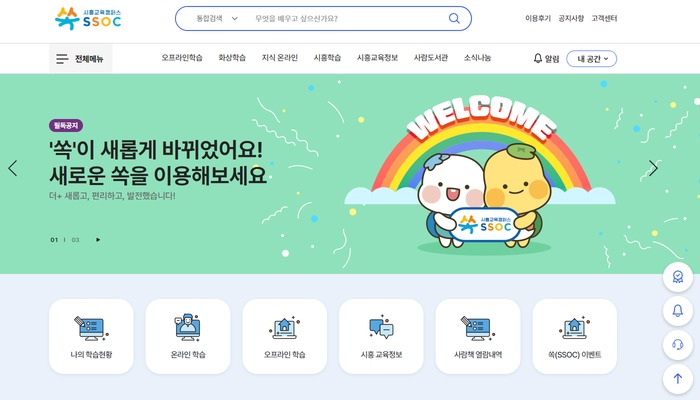Open the 전체메뉴 hamburger menu
The height and width of the screenshot is (400, 700).
click(x=80, y=58)
